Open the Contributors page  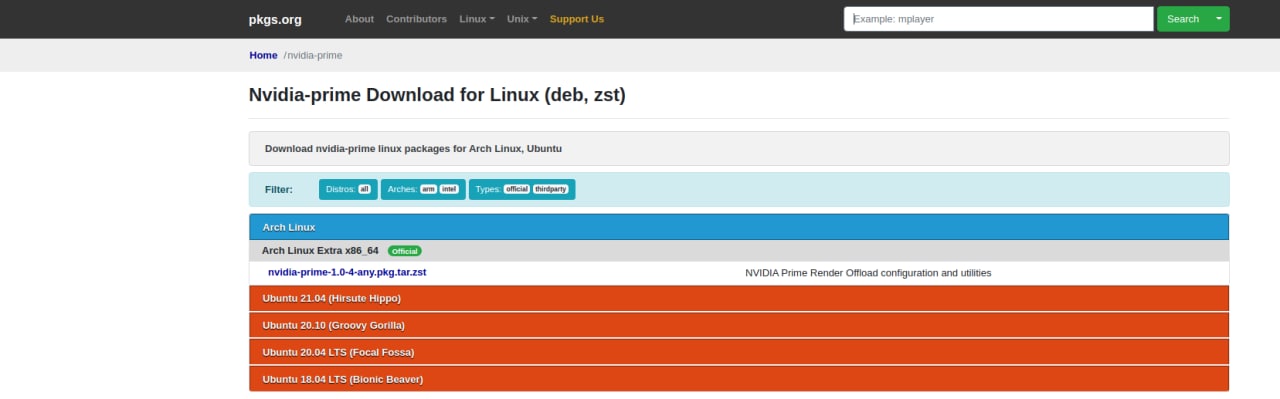(416, 19)
